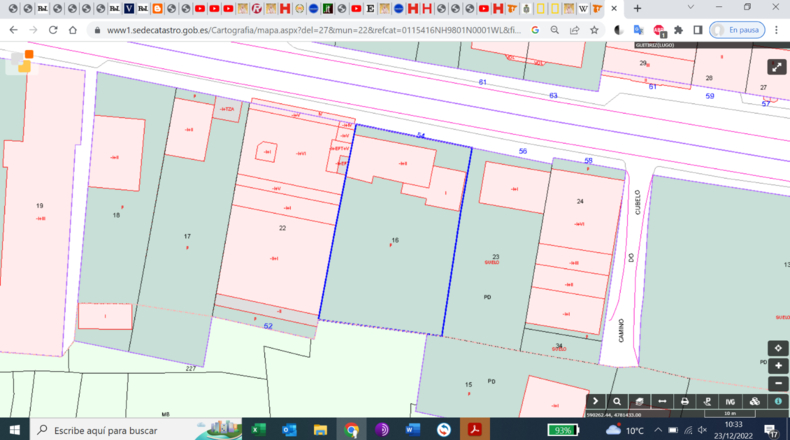Screen dimensions: 790x440
Task: Open the Dark Reader half-moon extension
Action: (618, 30)
